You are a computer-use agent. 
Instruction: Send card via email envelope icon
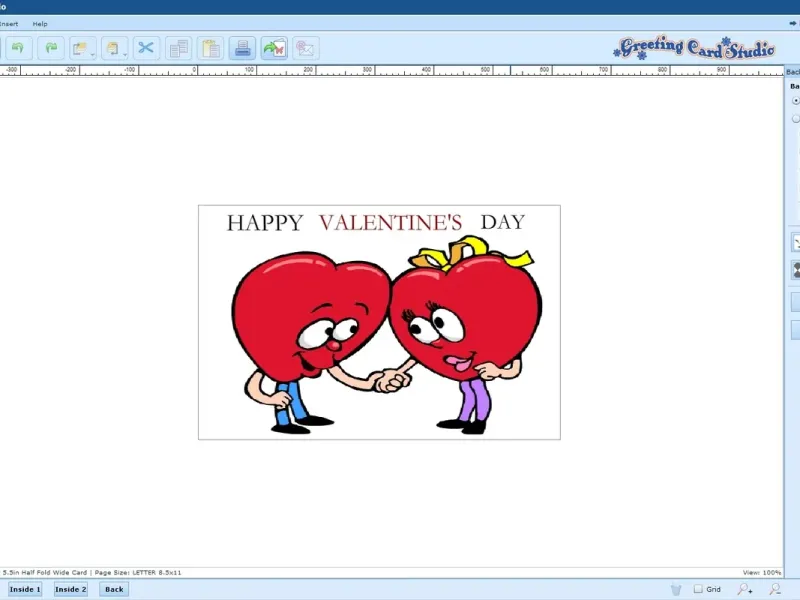(x=306, y=48)
